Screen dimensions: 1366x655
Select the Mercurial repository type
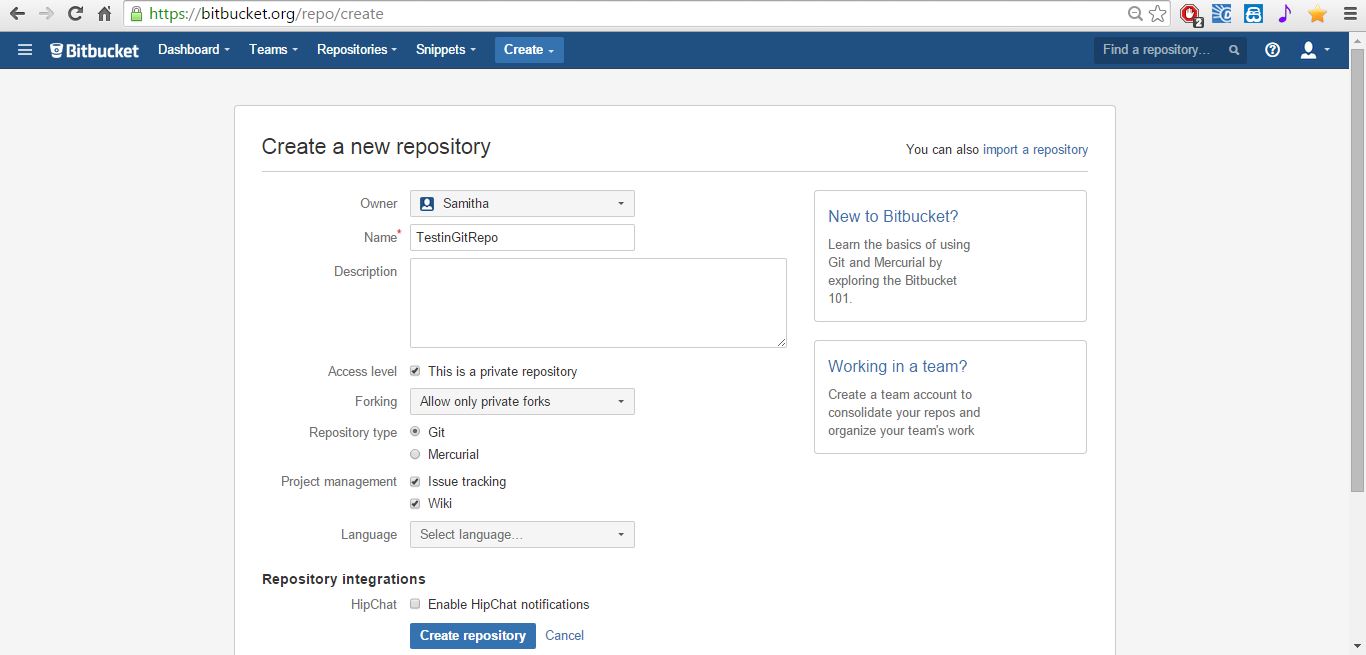click(x=415, y=454)
